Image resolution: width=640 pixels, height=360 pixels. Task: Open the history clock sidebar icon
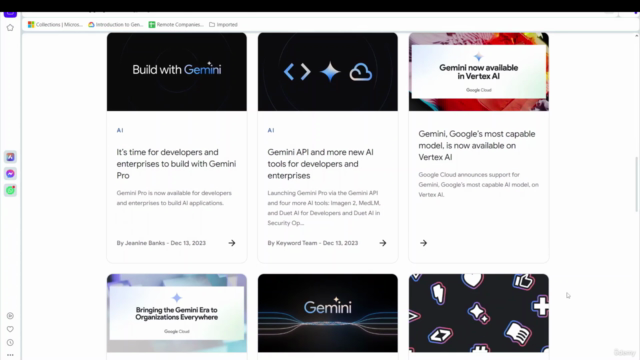coord(10,342)
